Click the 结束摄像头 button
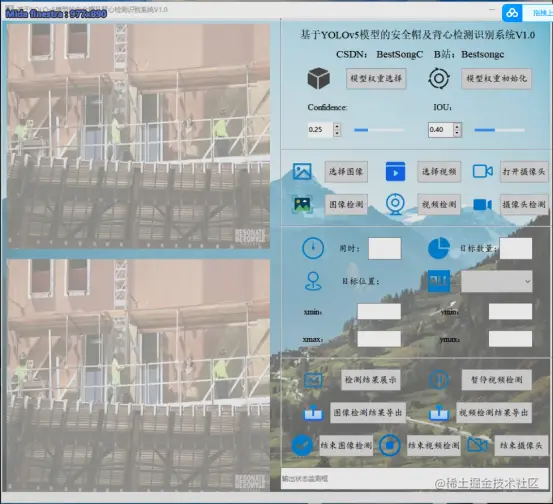This screenshot has height=504, width=553. click(x=521, y=445)
